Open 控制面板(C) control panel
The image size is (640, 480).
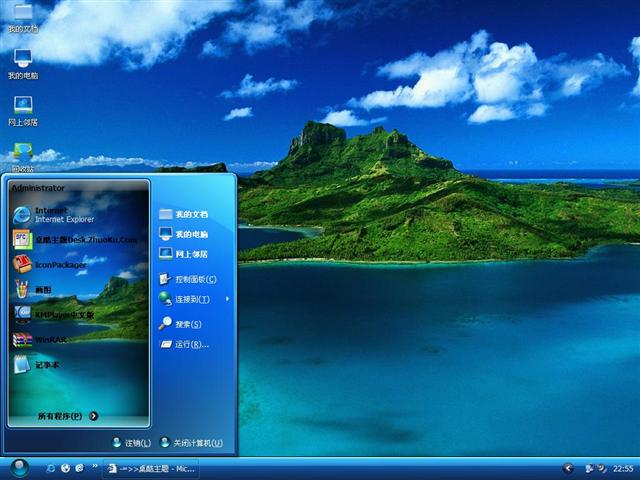188,279
